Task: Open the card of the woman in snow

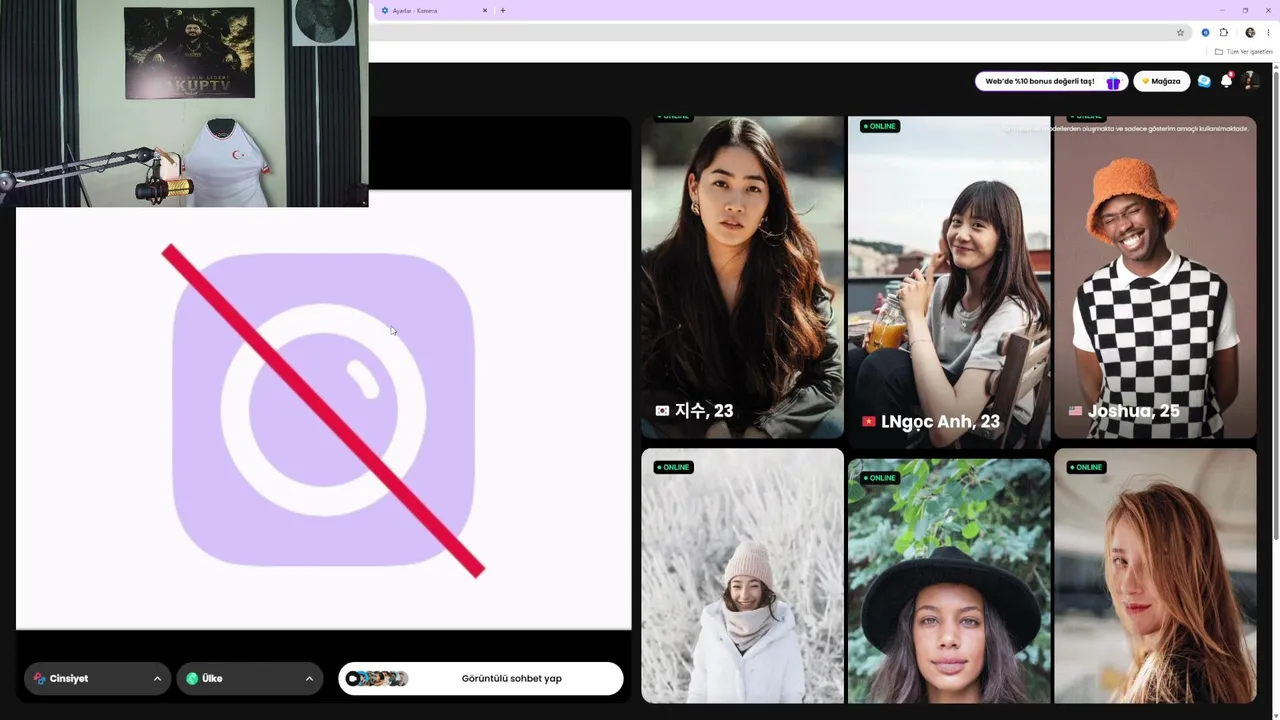Action: point(742,575)
